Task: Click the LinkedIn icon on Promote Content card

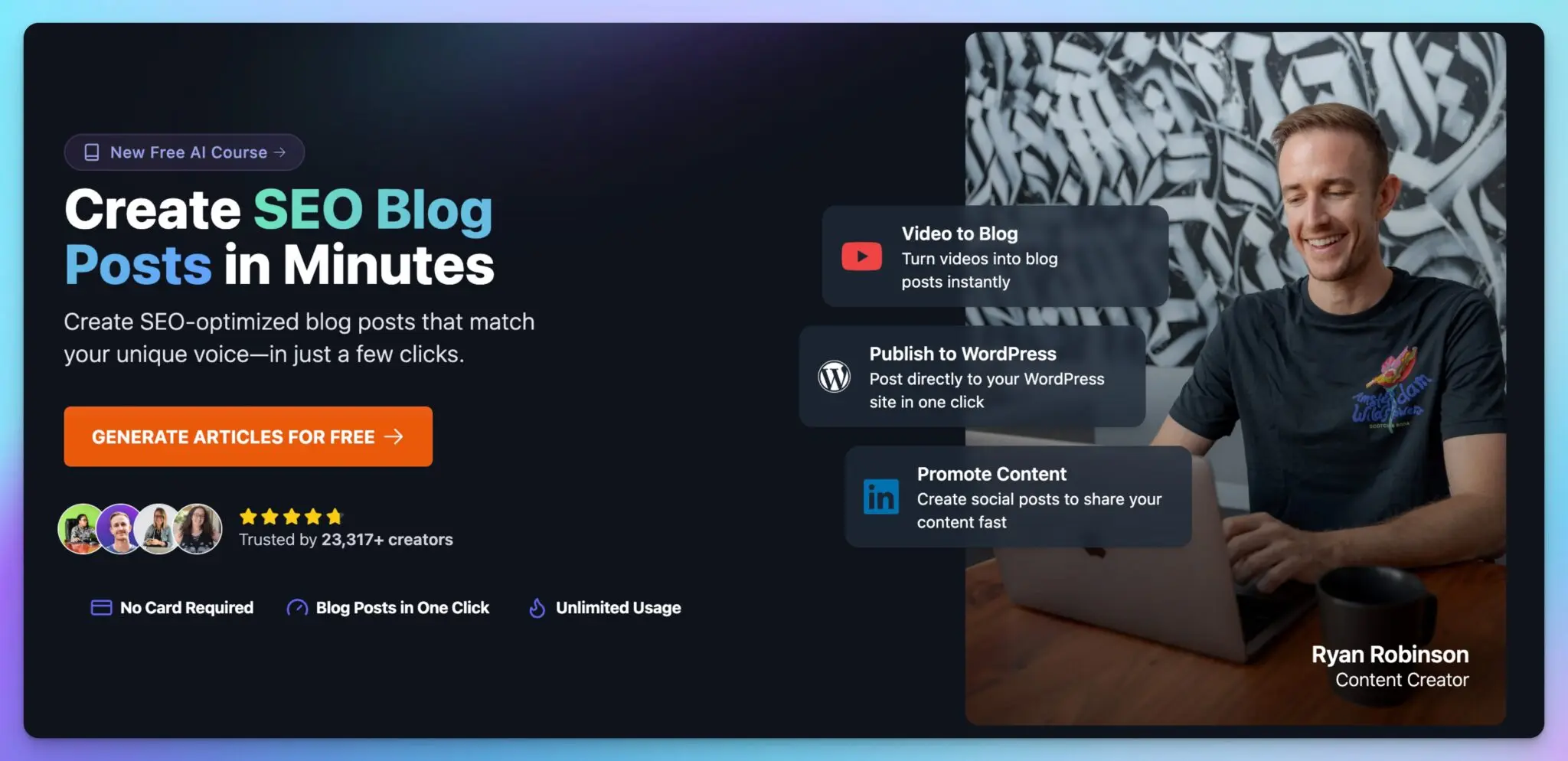Action: (880, 497)
